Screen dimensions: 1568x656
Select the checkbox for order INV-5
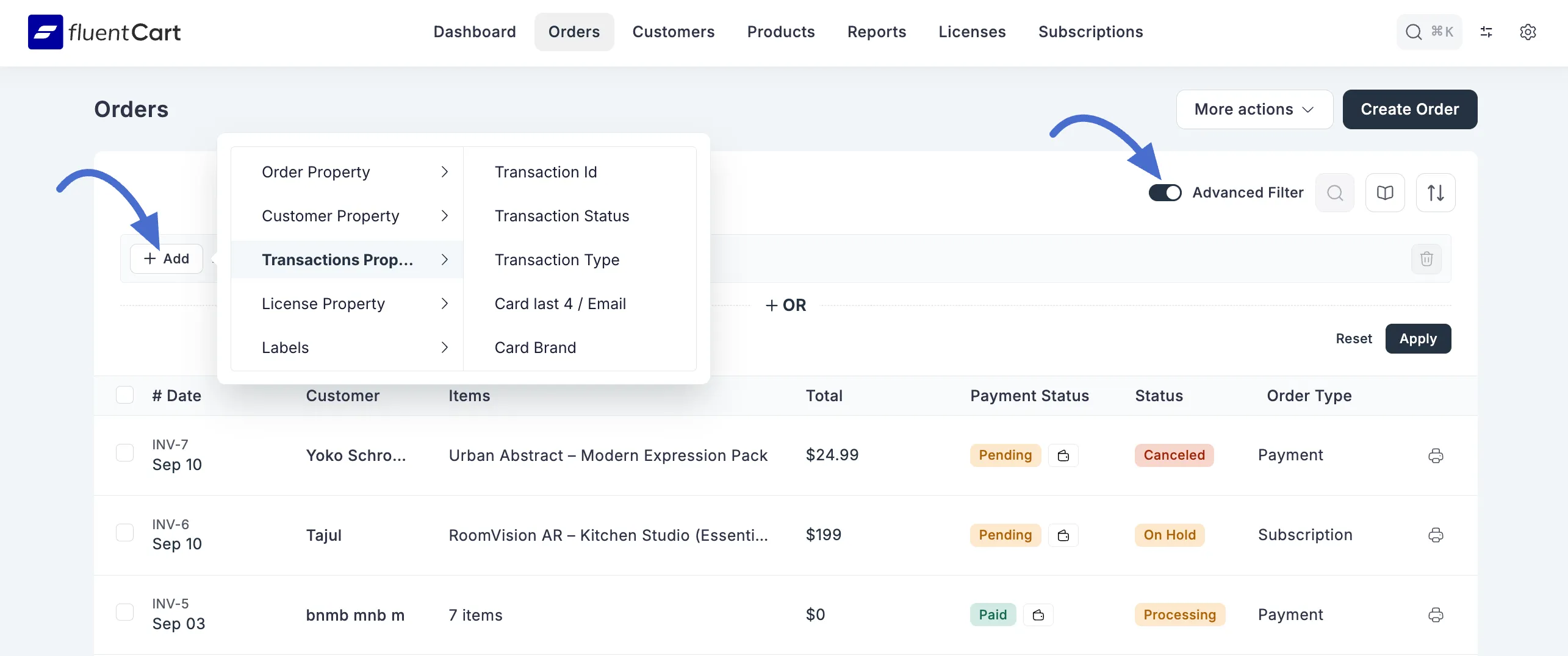click(x=124, y=611)
